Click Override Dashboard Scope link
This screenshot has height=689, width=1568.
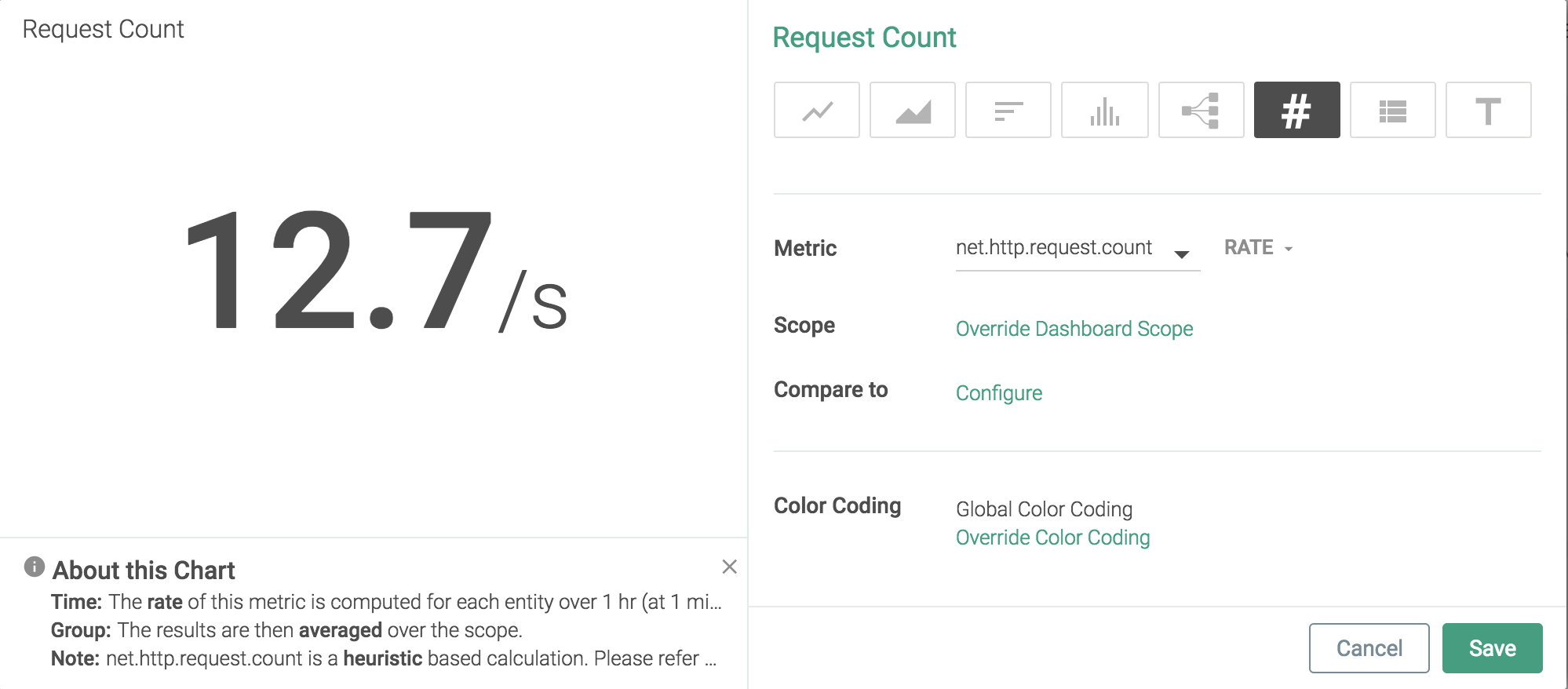(x=1074, y=329)
